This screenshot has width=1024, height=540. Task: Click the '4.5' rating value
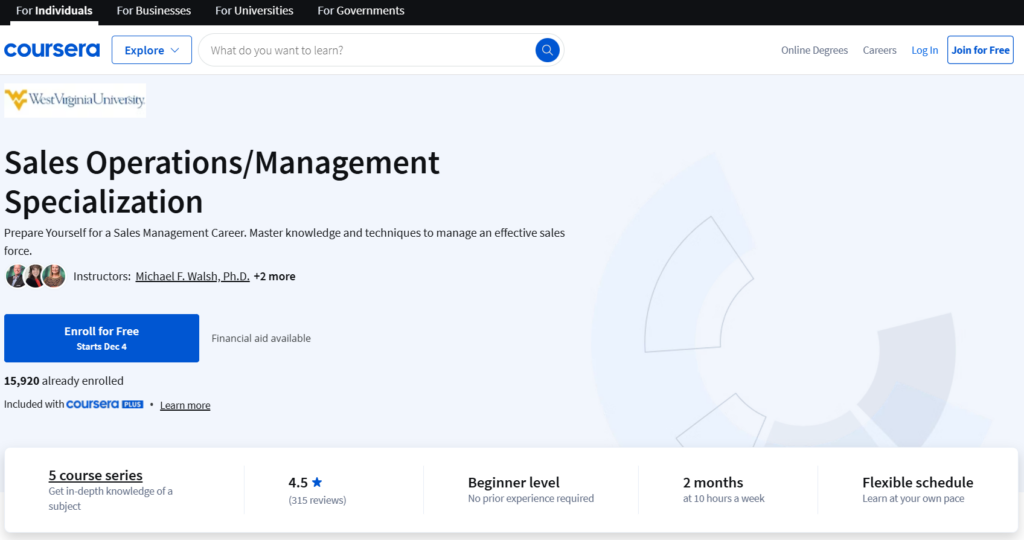tap(298, 483)
